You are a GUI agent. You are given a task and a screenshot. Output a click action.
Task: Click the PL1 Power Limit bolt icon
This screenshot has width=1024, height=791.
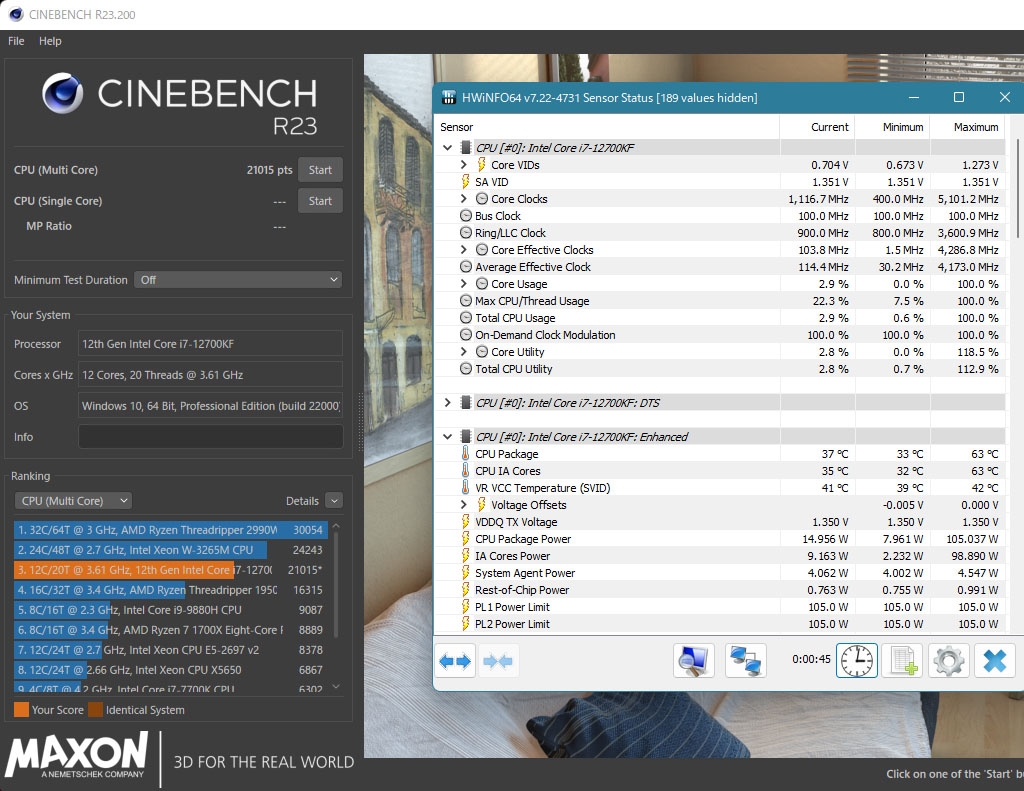pyautogui.click(x=465, y=606)
